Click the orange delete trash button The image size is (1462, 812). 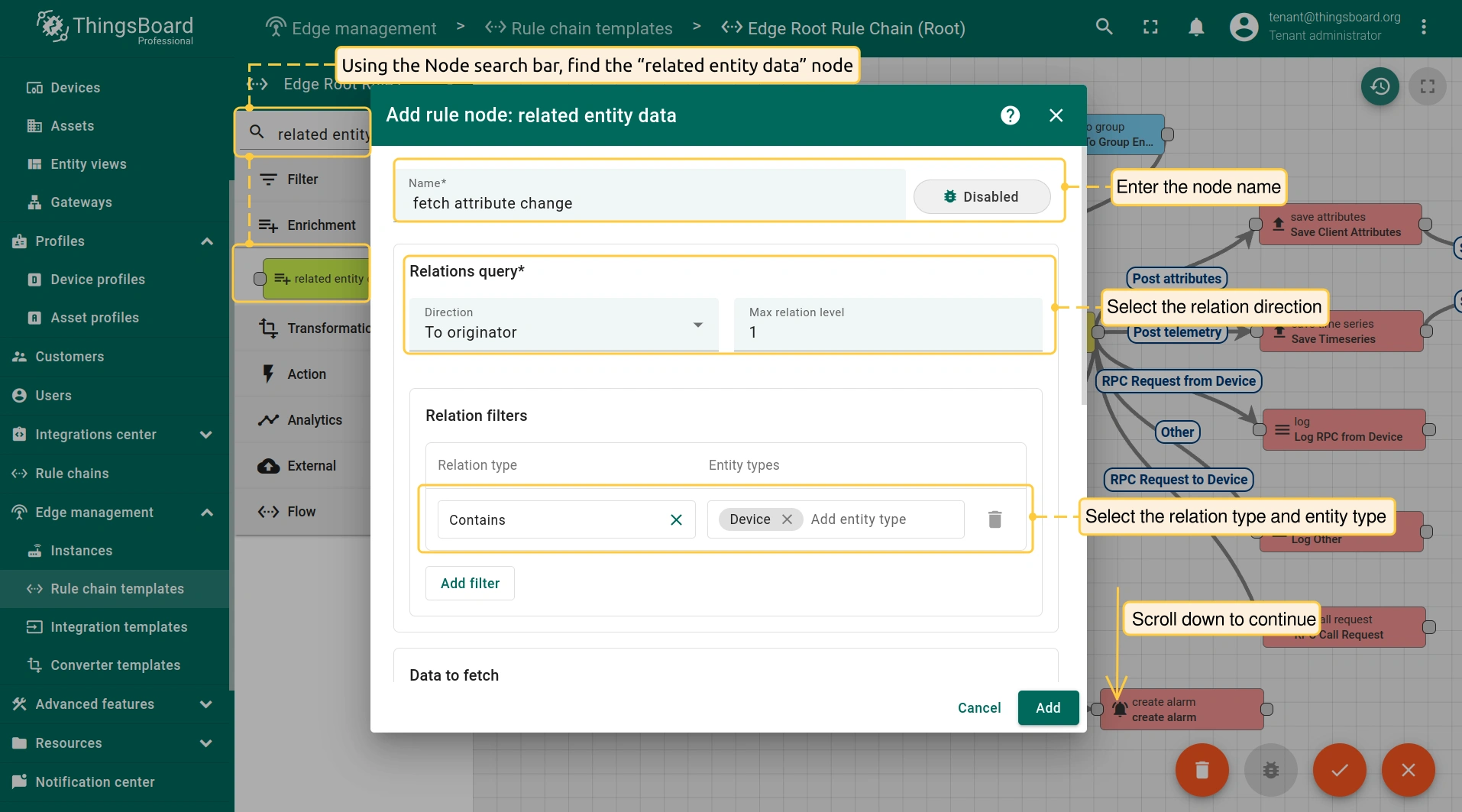click(1202, 770)
